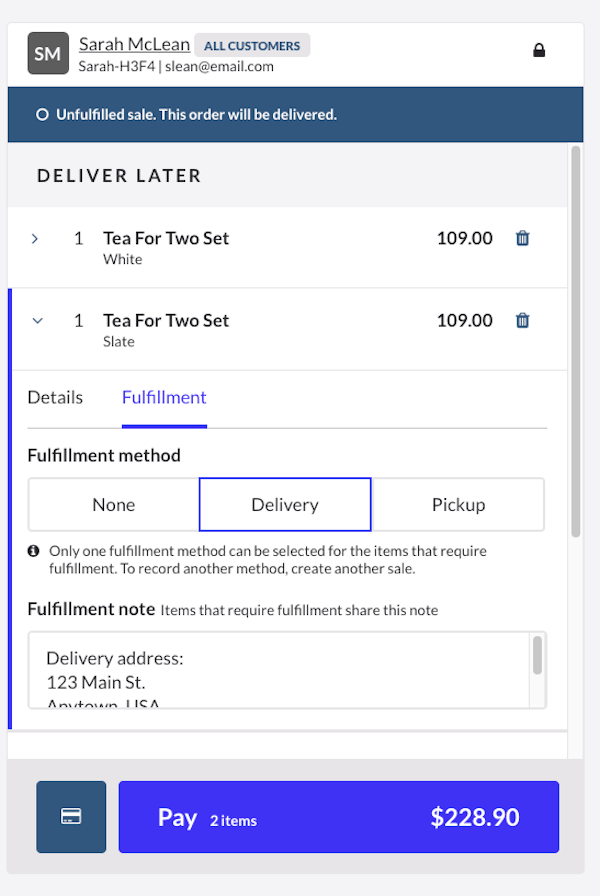Screen dimensions: 600x896
Task: Click the SM customer avatar
Action: tap(48, 53)
